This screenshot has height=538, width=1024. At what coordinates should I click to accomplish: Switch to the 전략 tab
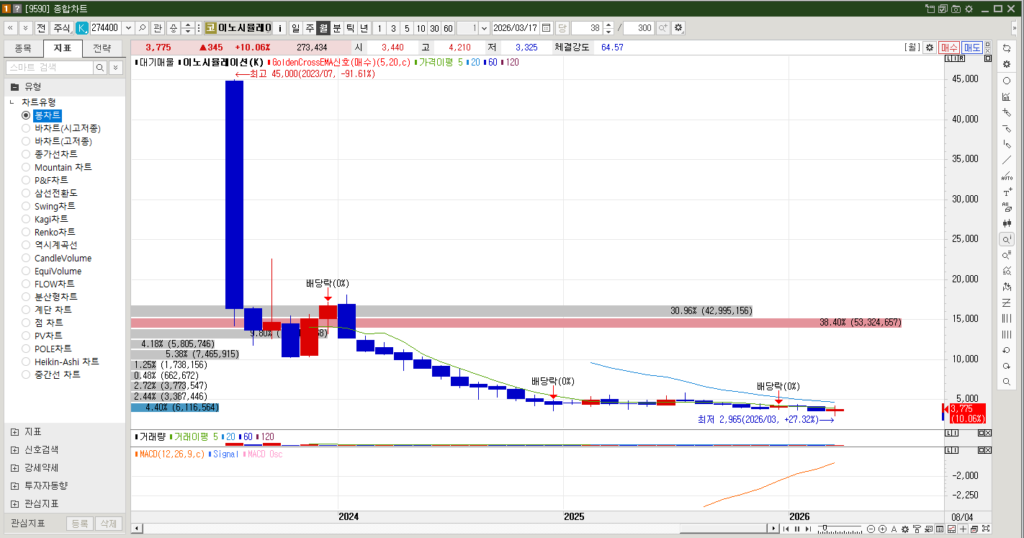point(102,47)
